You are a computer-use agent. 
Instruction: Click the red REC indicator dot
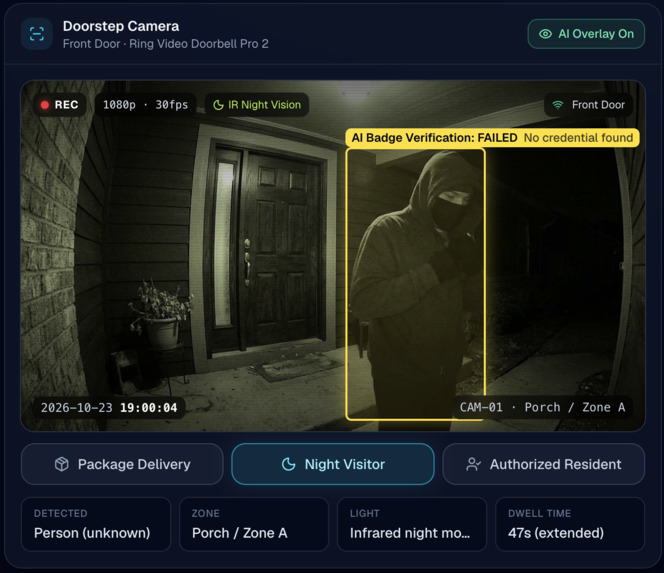click(x=44, y=105)
